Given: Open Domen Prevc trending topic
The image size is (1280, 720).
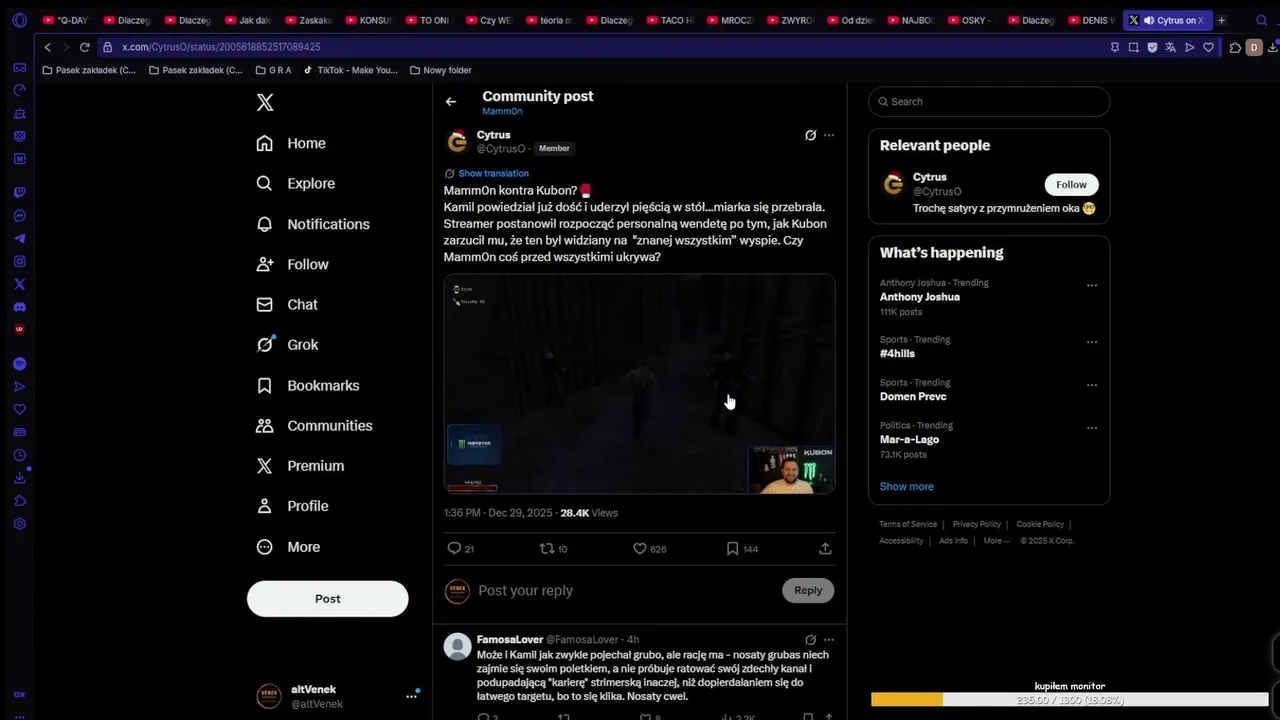Looking at the screenshot, I should click(913, 397).
